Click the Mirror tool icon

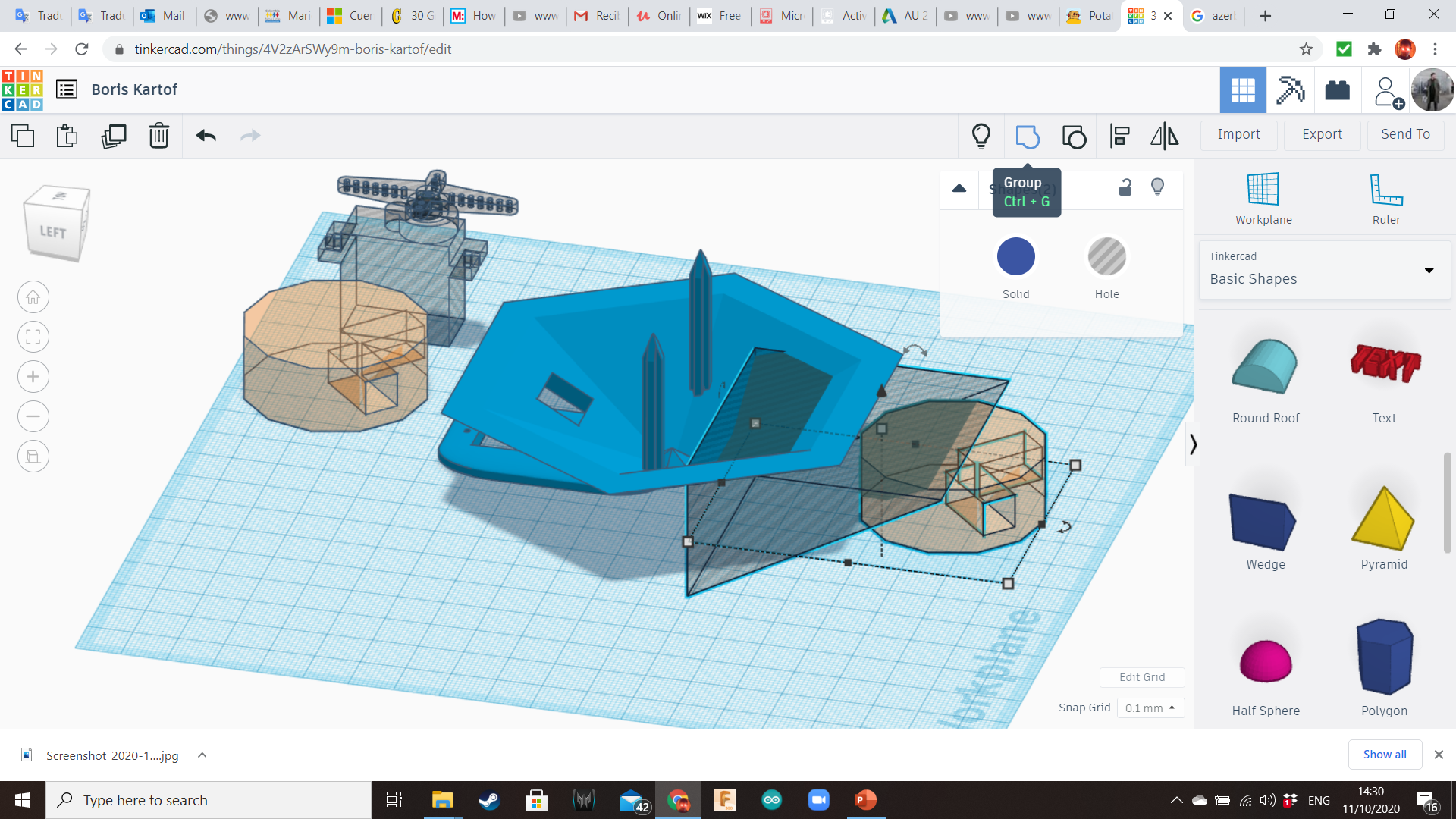click(1164, 136)
